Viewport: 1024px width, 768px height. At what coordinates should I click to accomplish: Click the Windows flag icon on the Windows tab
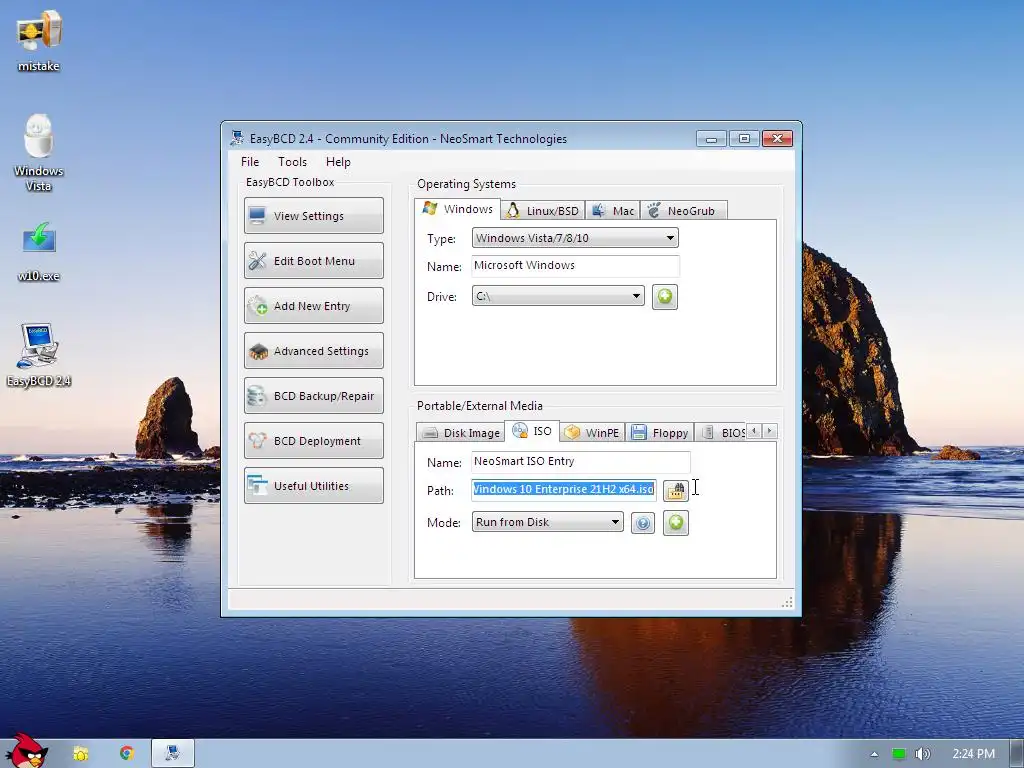point(430,208)
